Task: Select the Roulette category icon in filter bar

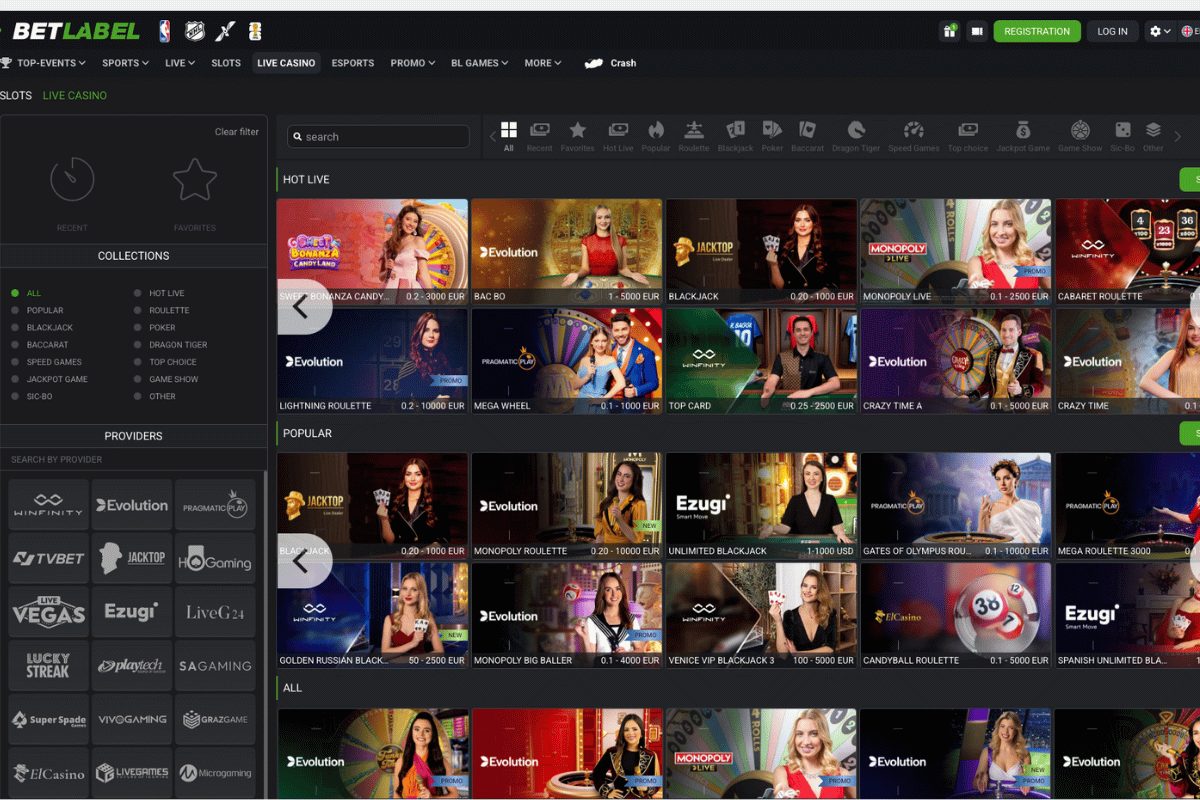Action: click(x=694, y=136)
